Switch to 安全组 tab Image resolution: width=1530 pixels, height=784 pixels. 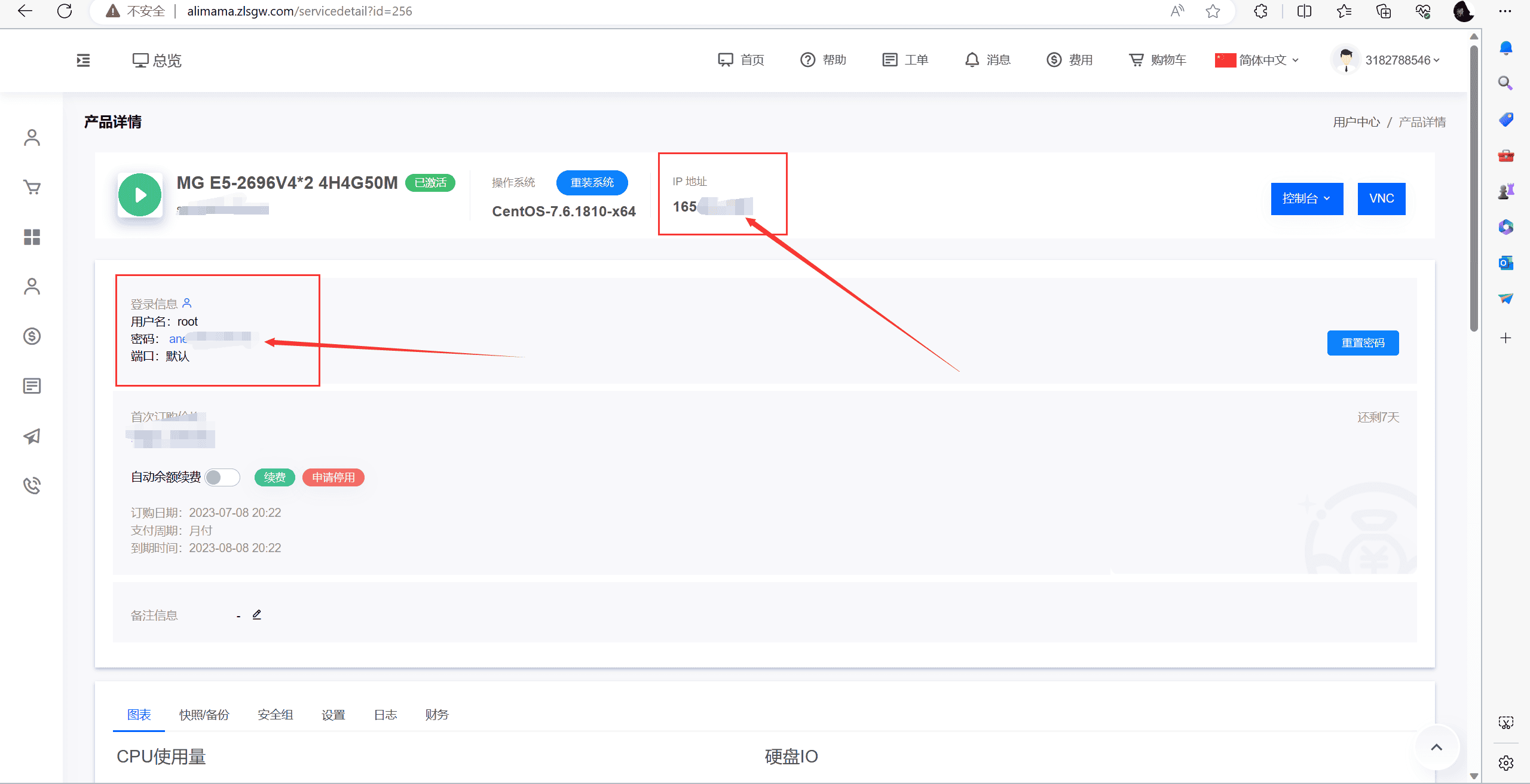[x=276, y=715]
